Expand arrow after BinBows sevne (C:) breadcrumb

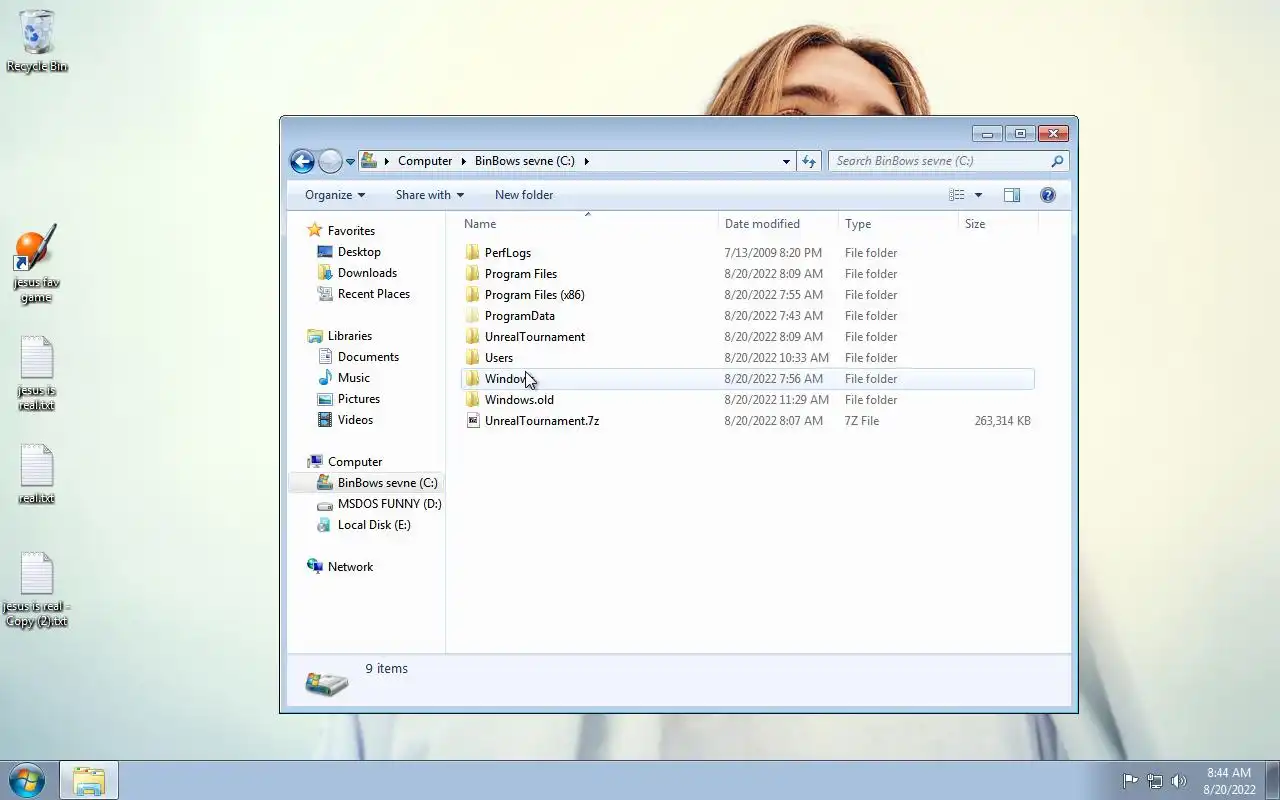(x=587, y=161)
